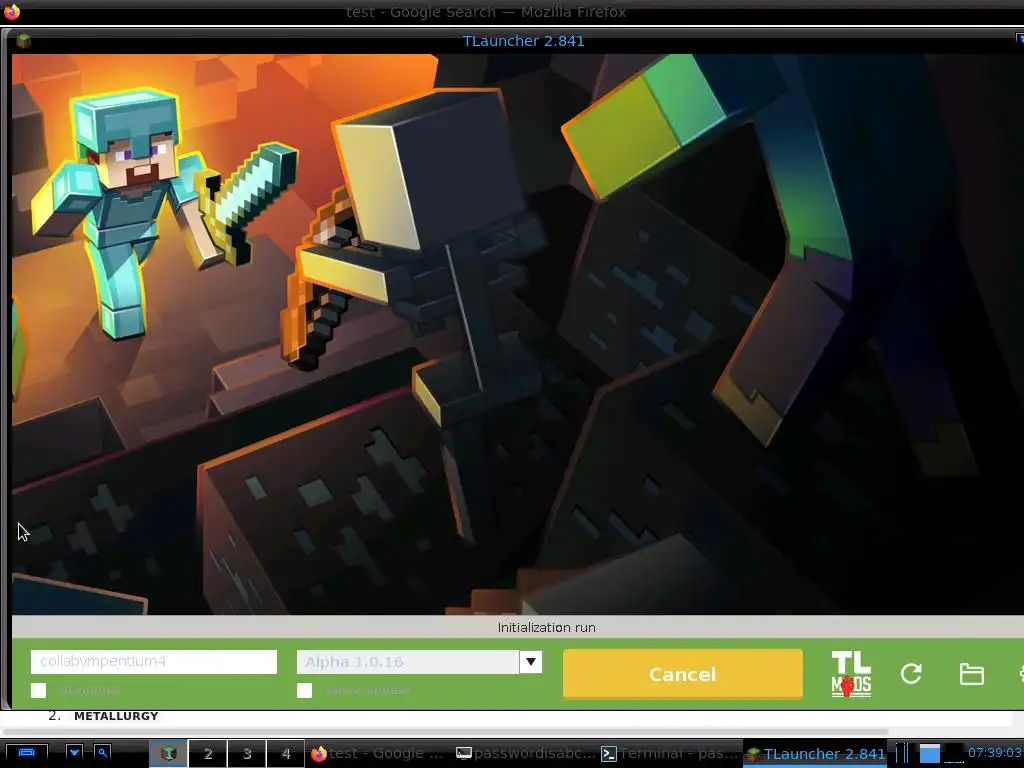Open the game folder icon
This screenshot has width=1024, height=768.
point(971,673)
